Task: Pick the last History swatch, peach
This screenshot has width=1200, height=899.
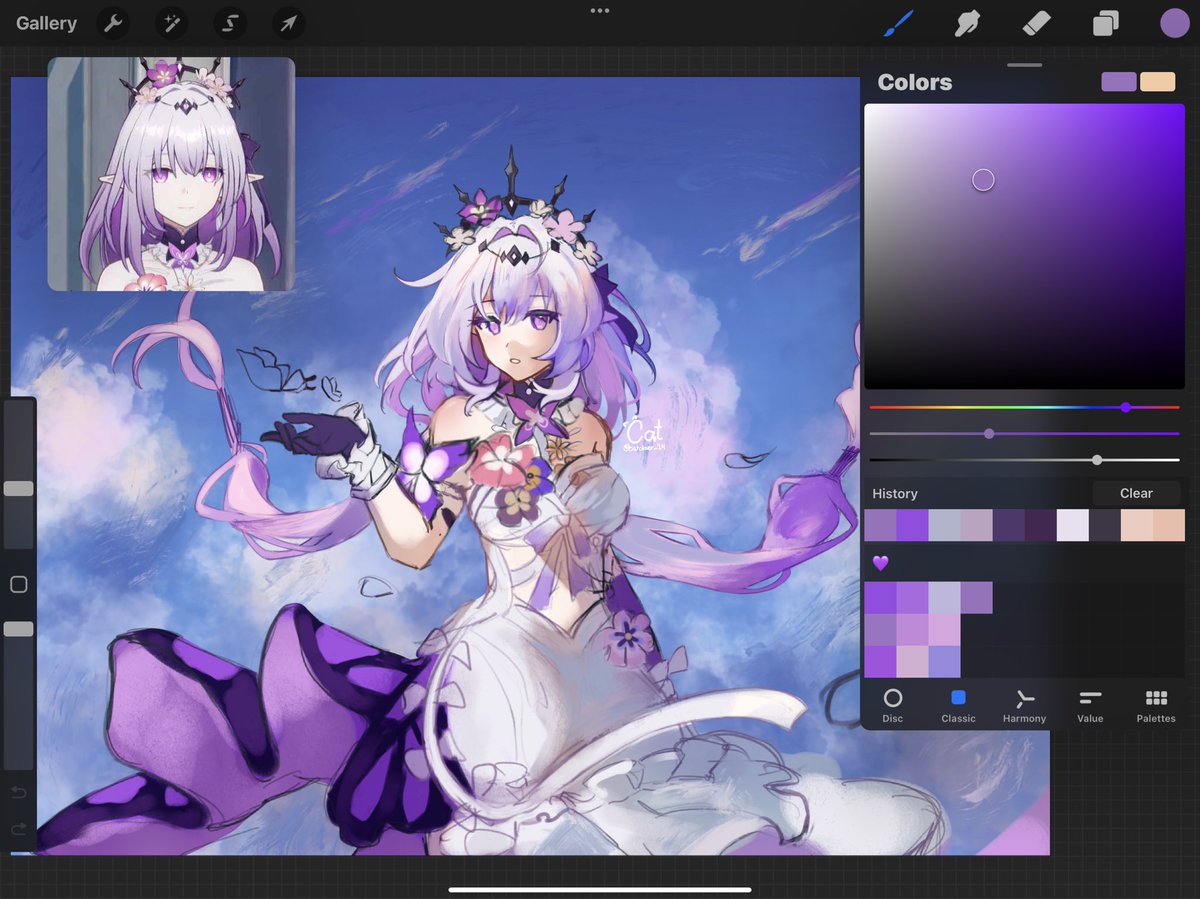Action: [1169, 525]
